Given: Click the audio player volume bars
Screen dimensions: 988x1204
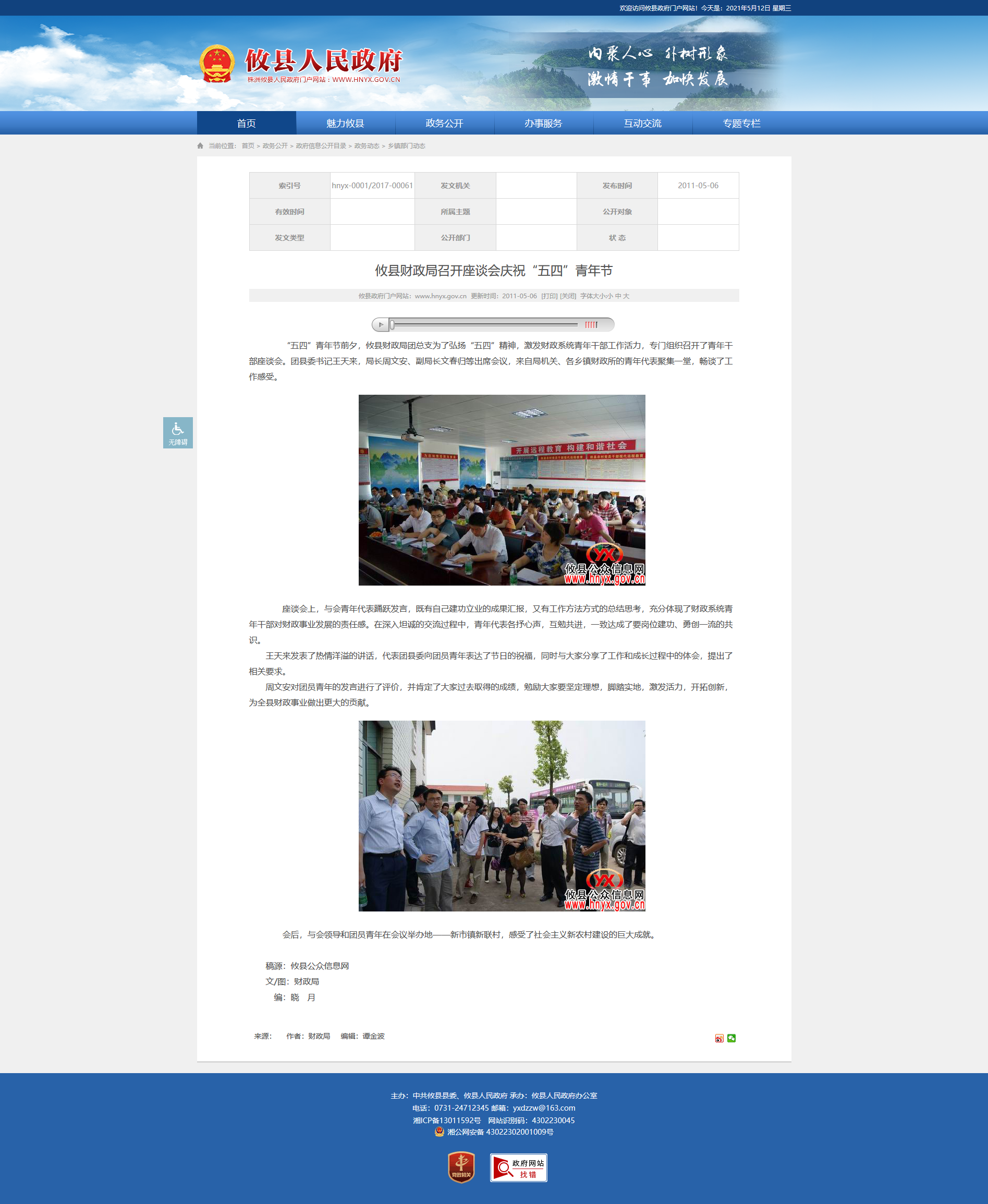Looking at the screenshot, I should coord(591,324).
